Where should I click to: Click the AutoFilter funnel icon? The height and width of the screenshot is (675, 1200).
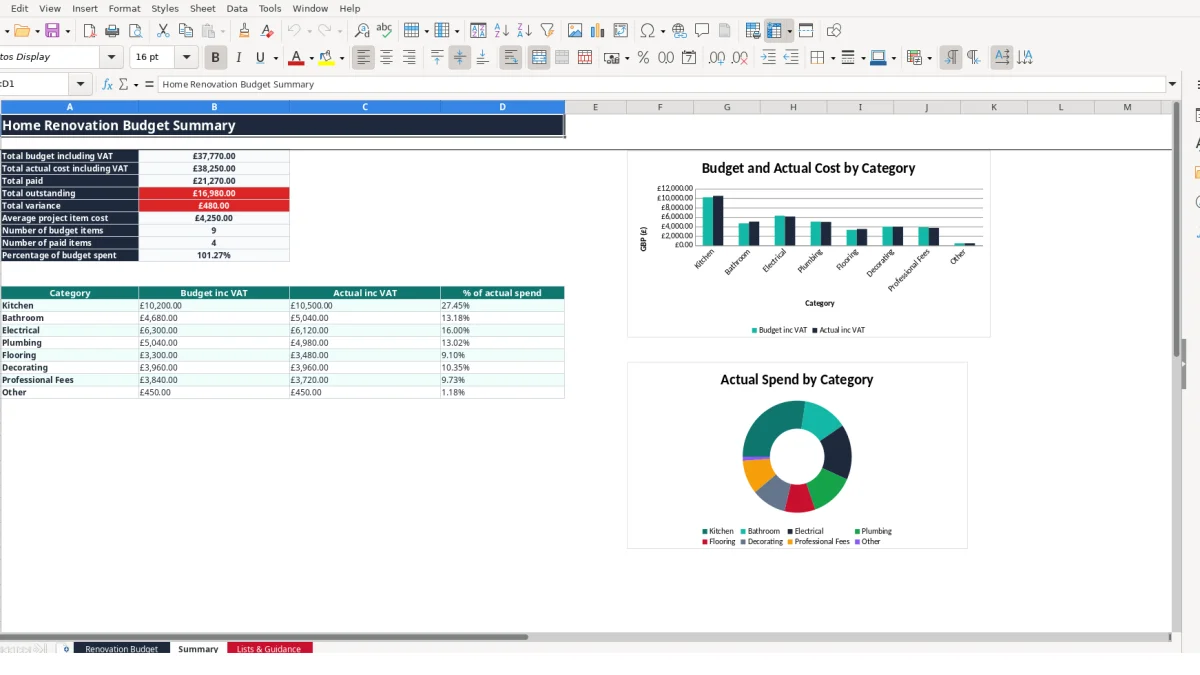[x=547, y=31]
